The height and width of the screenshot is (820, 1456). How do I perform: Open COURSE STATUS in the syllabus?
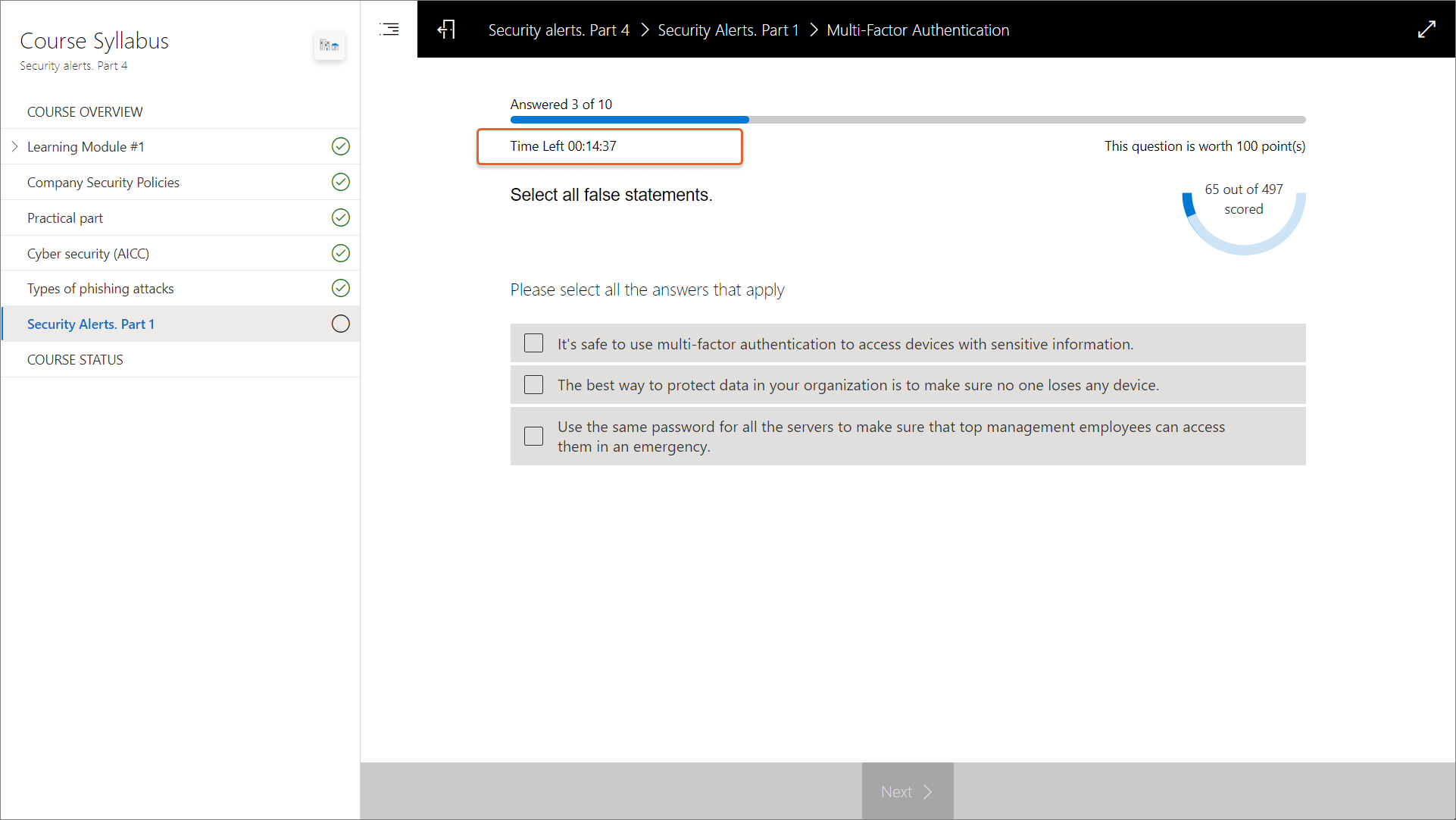pyautogui.click(x=75, y=359)
